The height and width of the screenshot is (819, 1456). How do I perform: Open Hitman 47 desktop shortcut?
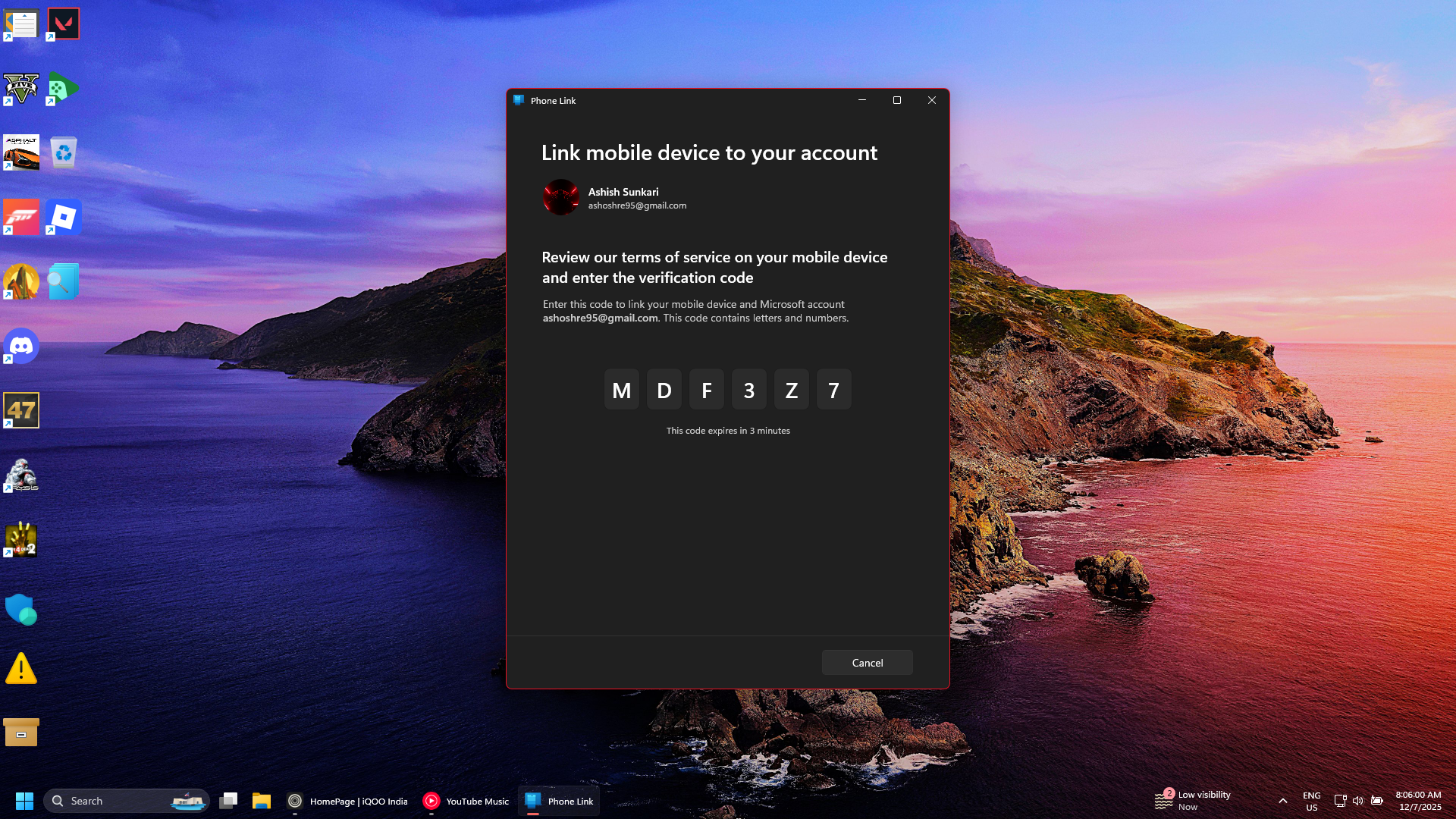coord(21,410)
